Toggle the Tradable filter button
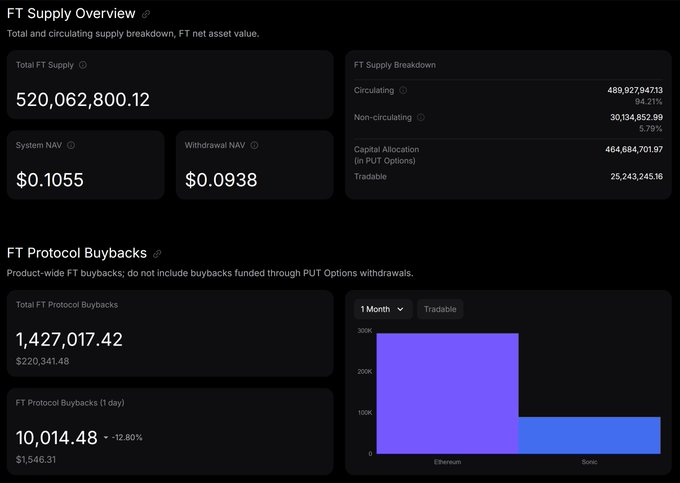Viewport: 680px width, 483px height. [440, 309]
